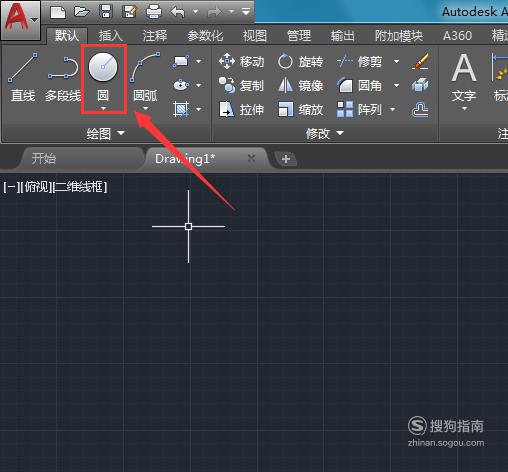
Task: Open the Array (阵列) dropdown arrow
Action: point(393,109)
